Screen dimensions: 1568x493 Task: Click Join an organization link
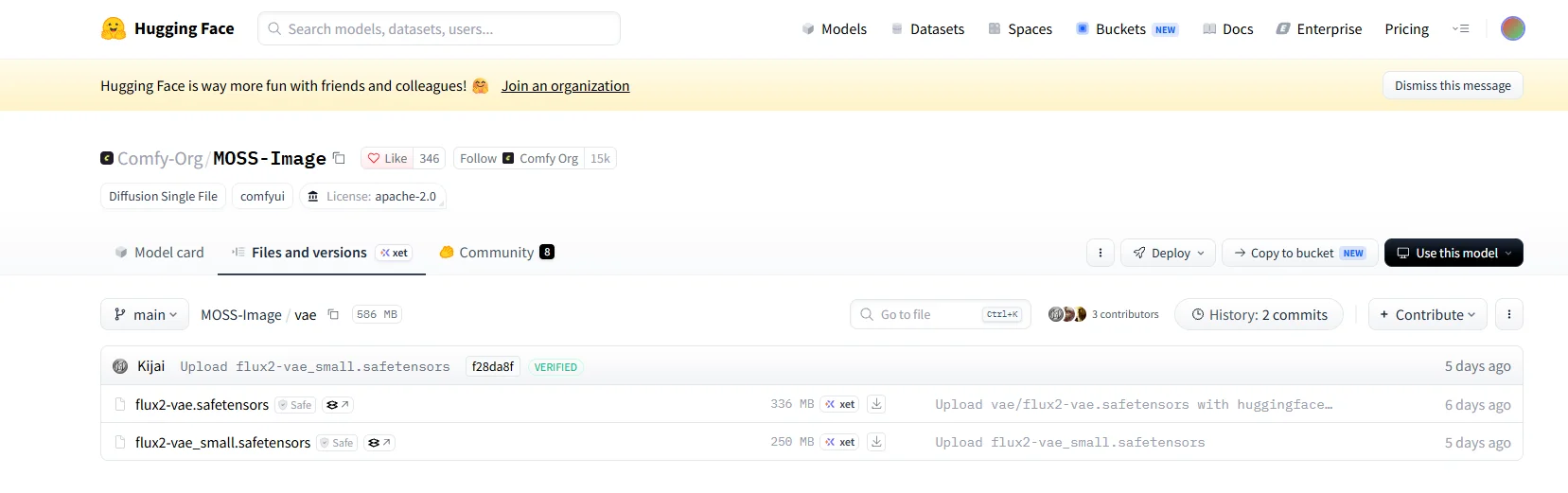coord(565,86)
